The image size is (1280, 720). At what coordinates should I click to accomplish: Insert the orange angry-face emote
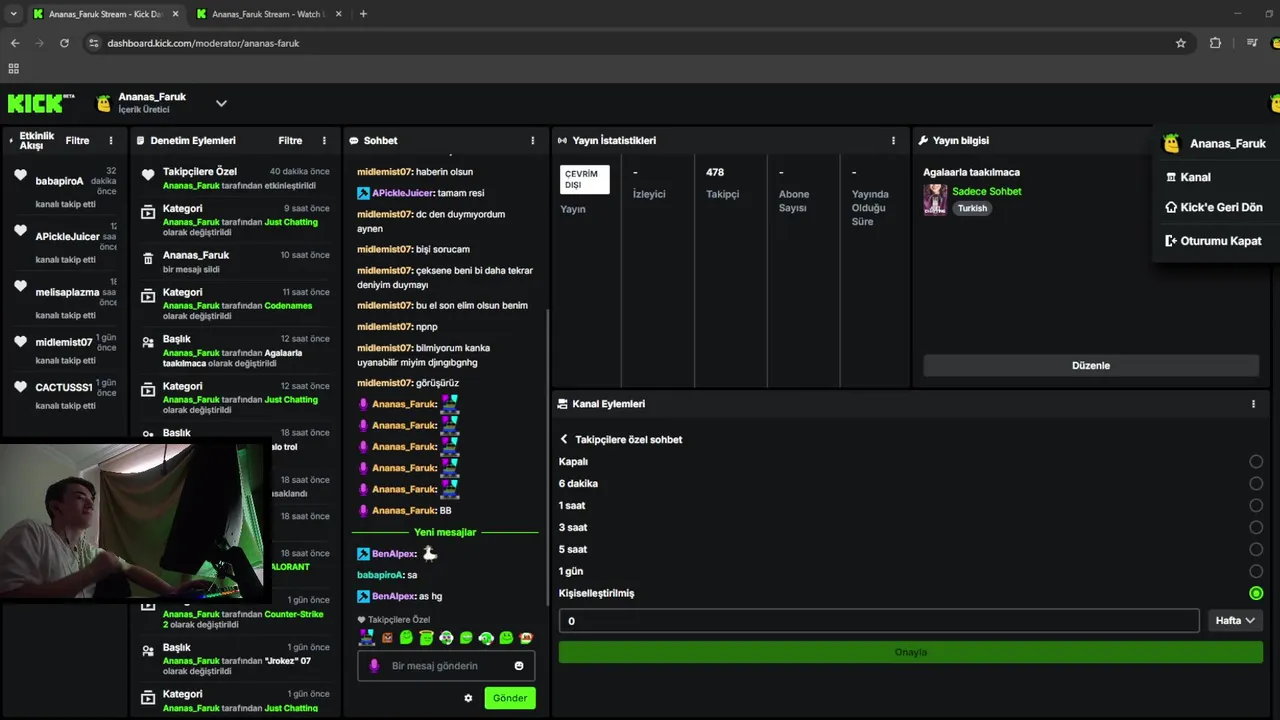click(x=387, y=638)
